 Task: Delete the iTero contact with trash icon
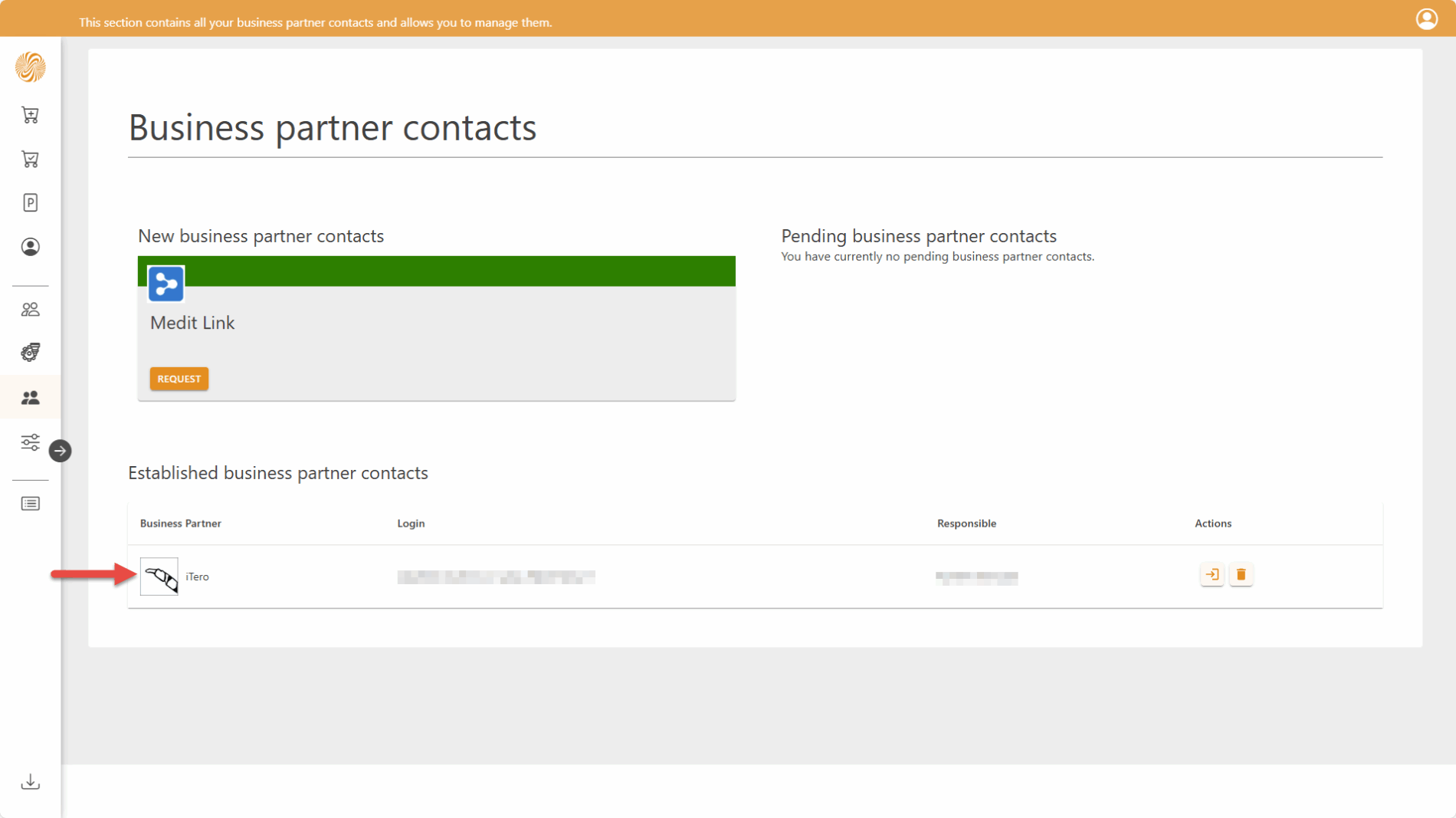coord(1241,574)
